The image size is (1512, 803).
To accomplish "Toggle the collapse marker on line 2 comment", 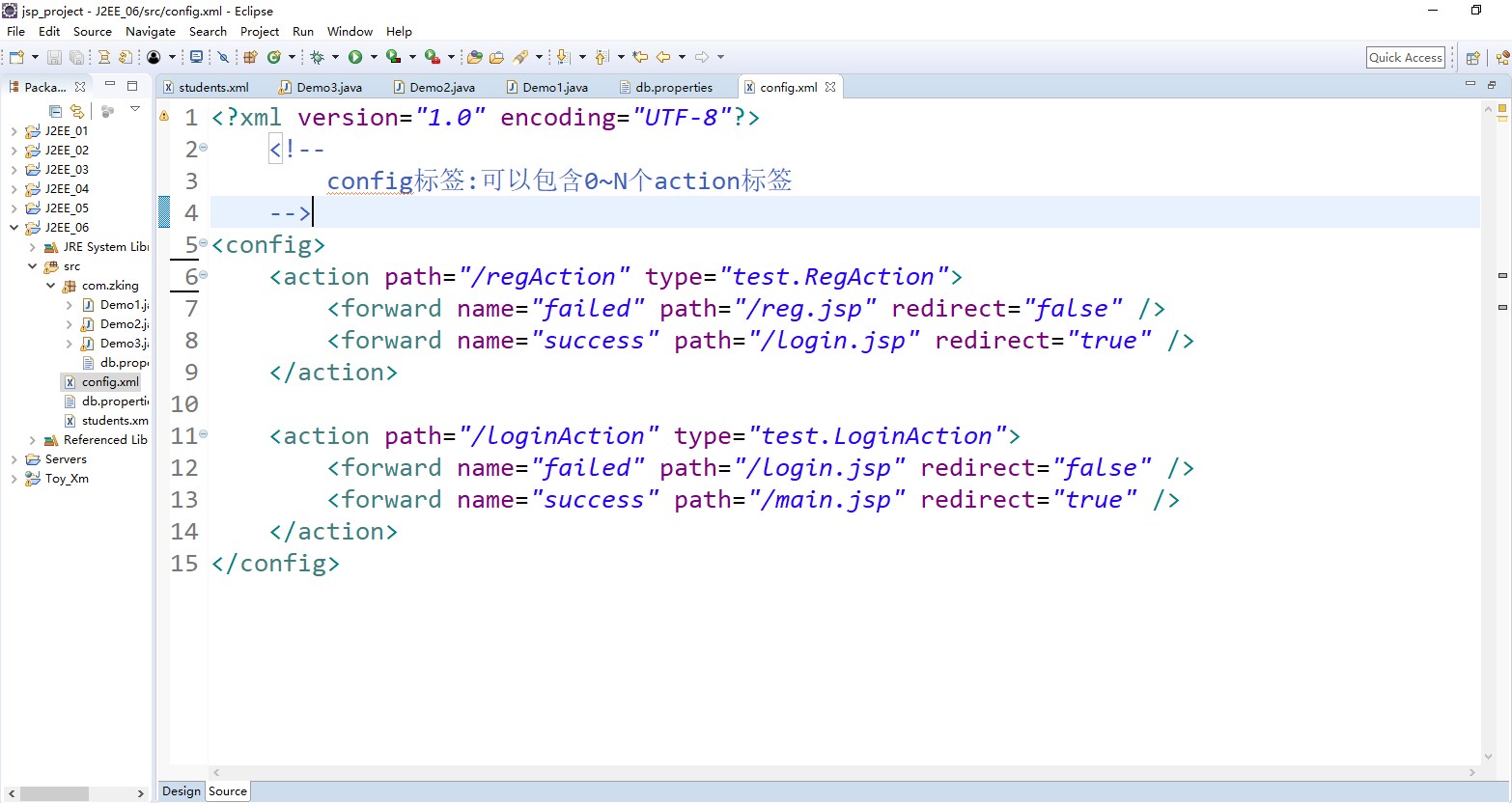I will (202, 149).
